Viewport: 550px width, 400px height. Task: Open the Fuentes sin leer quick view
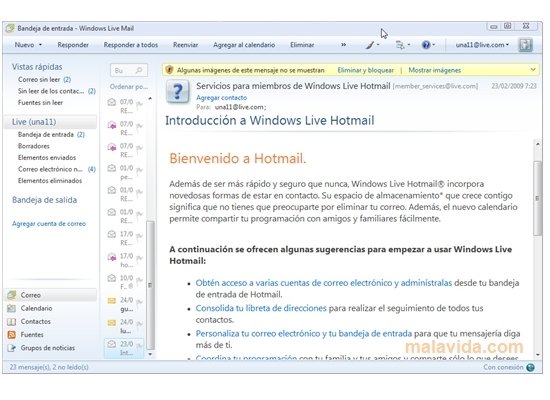click(40, 103)
